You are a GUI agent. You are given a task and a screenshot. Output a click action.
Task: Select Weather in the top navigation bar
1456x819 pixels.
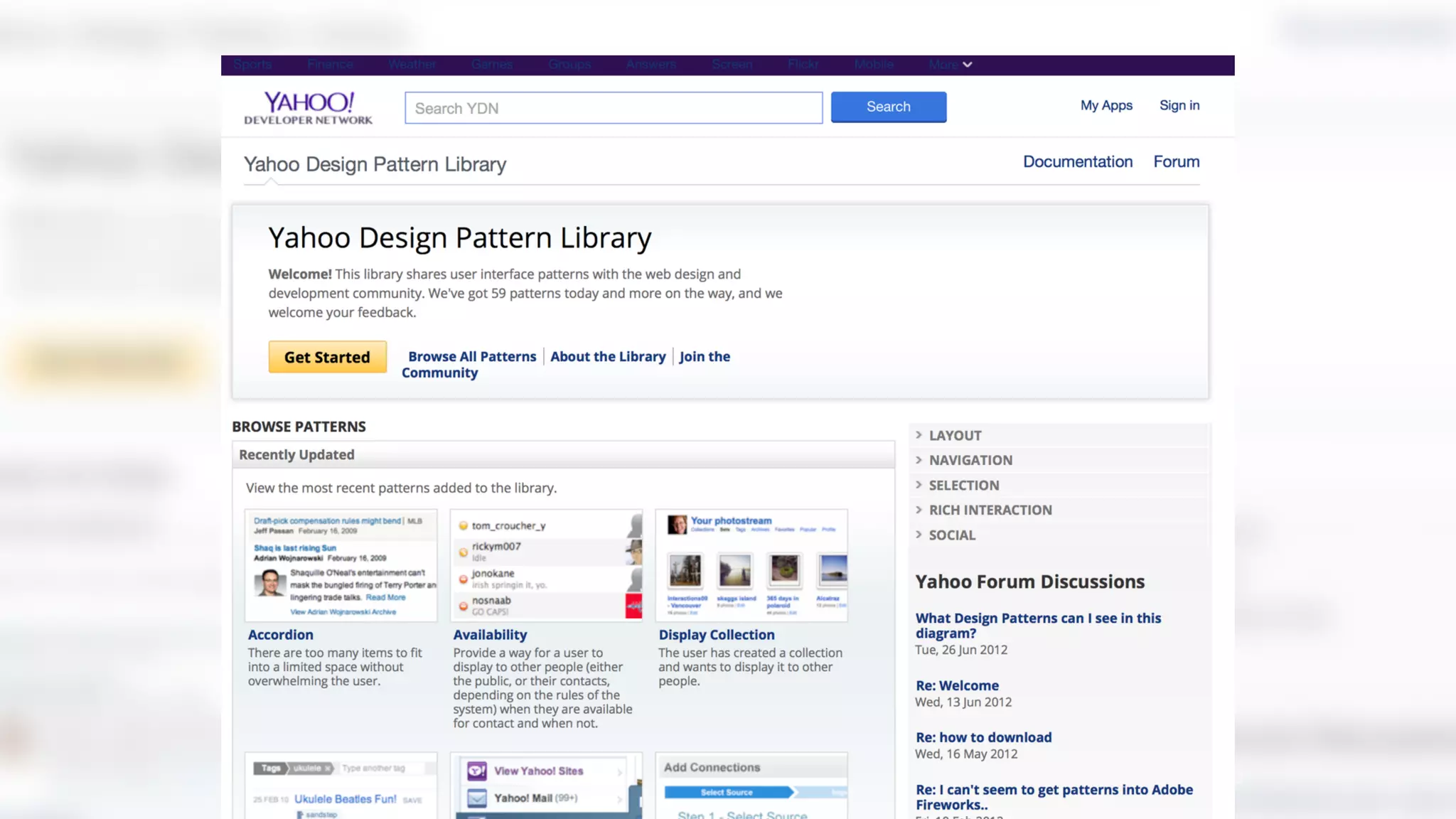pyautogui.click(x=412, y=65)
